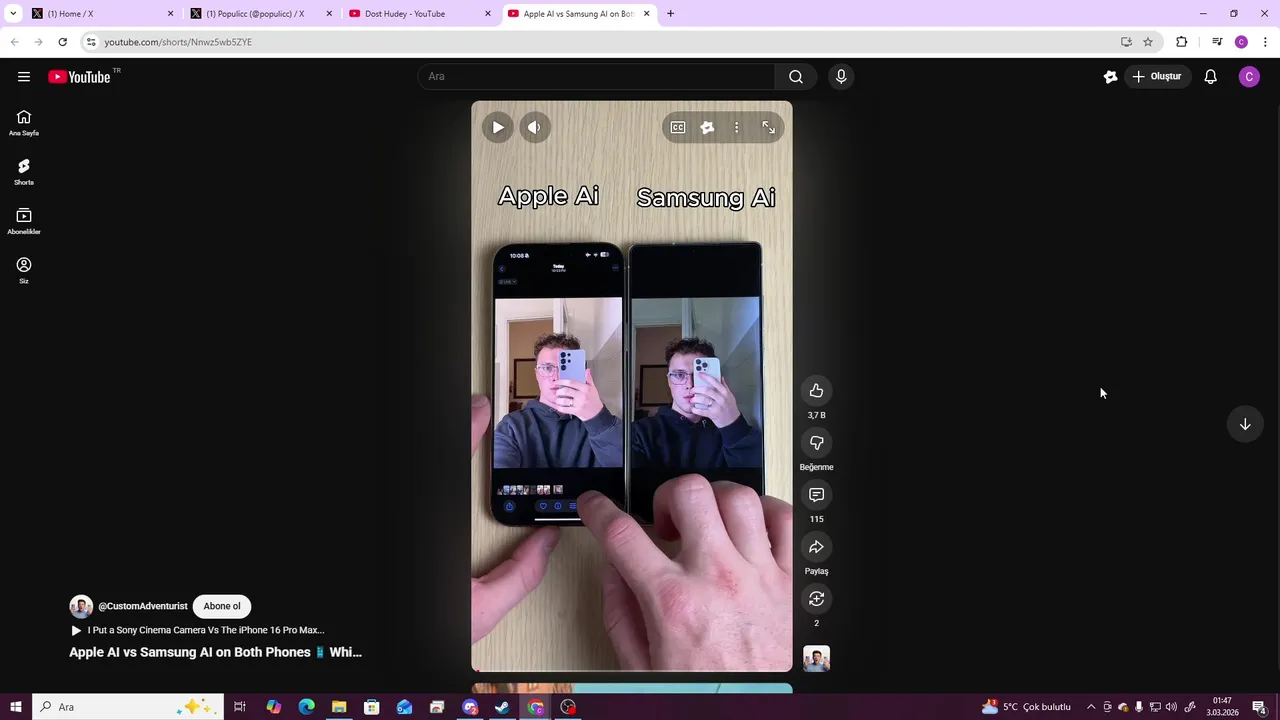Share the Short via Paylaş

[x=816, y=547]
